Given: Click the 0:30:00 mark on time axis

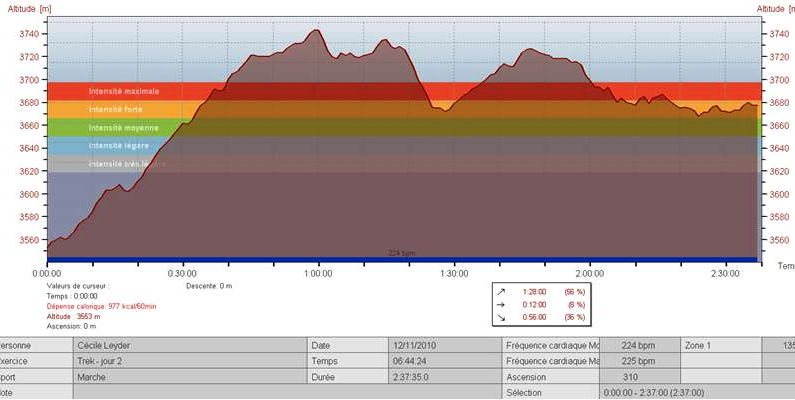Looking at the screenshot, I should 182,272.
